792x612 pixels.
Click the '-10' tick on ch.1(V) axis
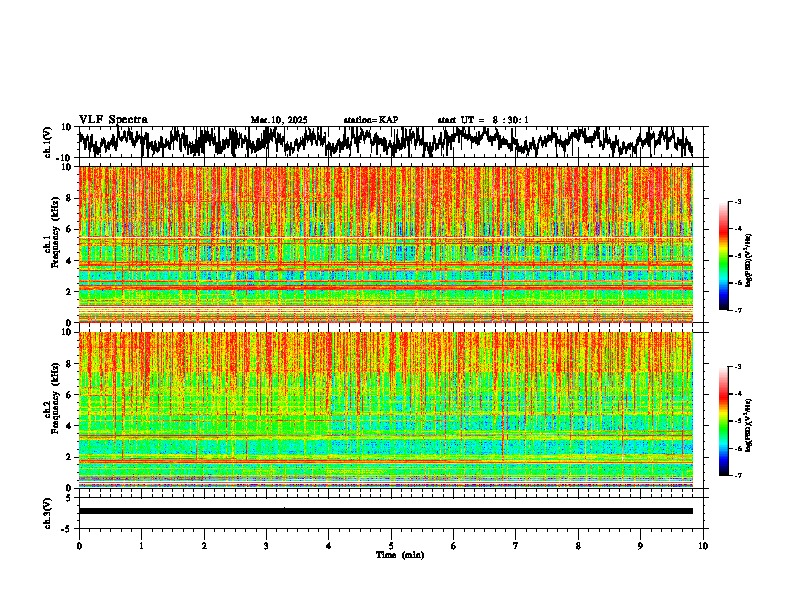[64, 158]
